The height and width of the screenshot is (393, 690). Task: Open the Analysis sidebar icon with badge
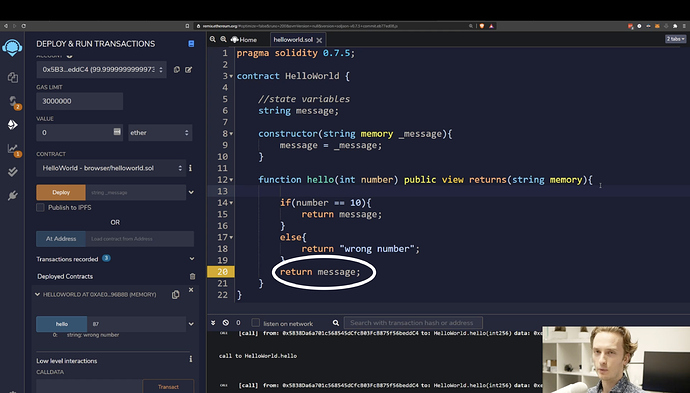13,150
